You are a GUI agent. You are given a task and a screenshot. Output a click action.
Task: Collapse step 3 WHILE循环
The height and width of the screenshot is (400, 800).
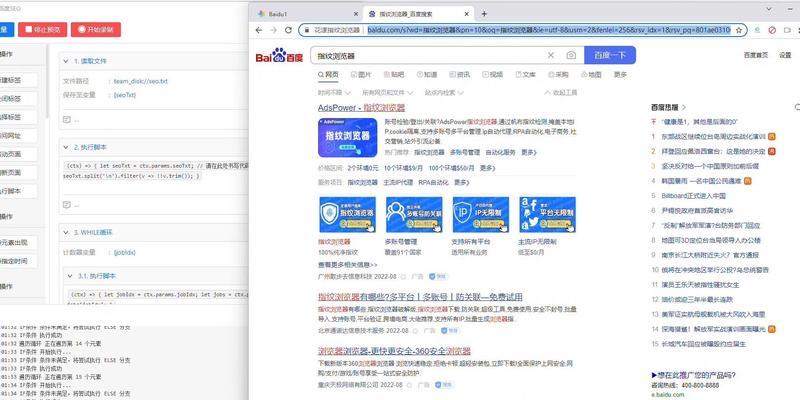pyautogui.click(x=66, y=232)
